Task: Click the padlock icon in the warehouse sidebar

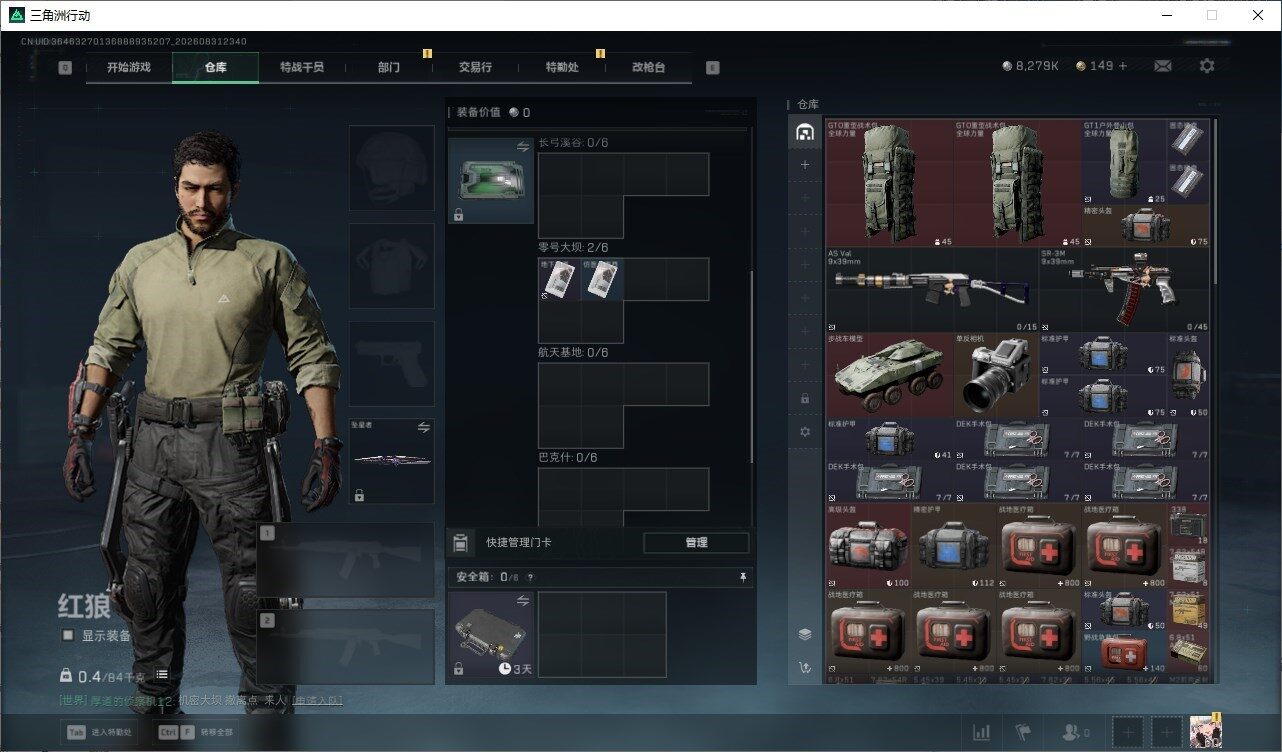Action: tap(805, 398)
